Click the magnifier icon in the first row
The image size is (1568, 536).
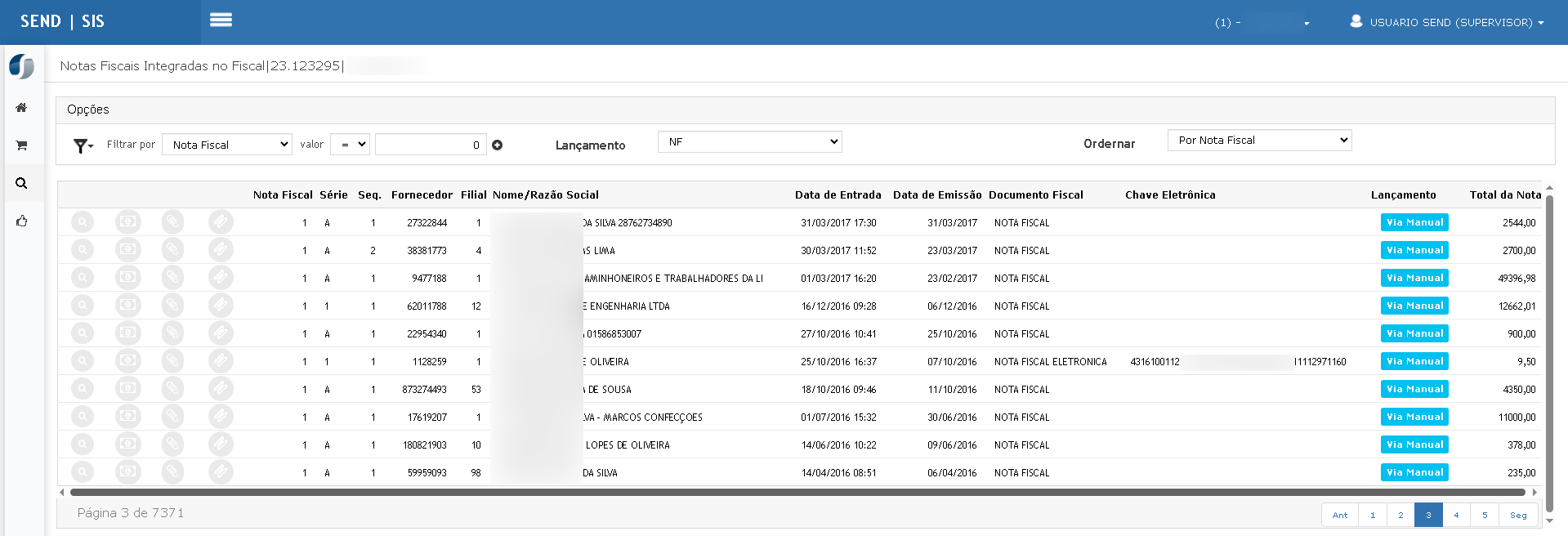click(83, 222)
